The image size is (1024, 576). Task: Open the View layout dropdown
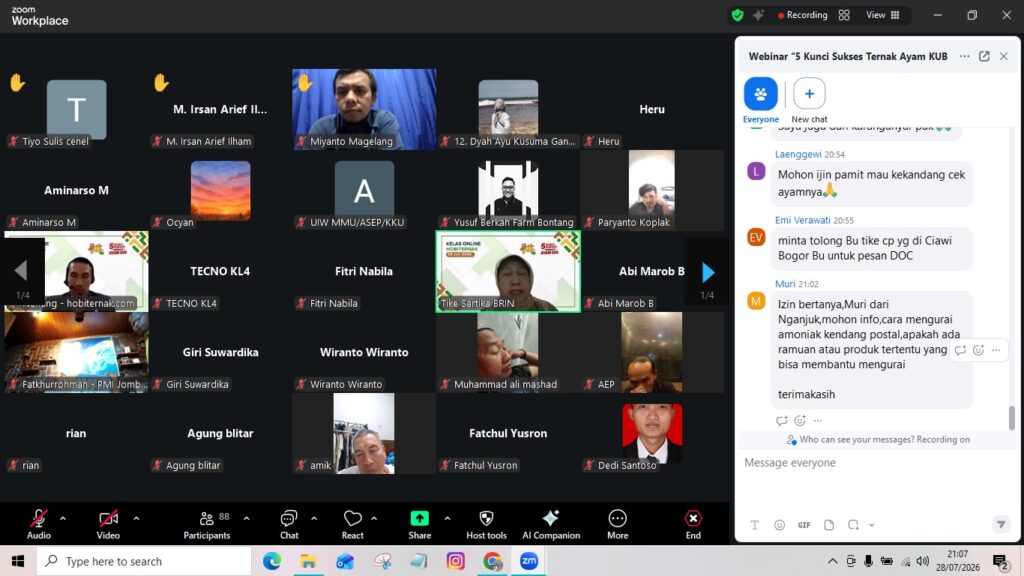coord(883,15)
